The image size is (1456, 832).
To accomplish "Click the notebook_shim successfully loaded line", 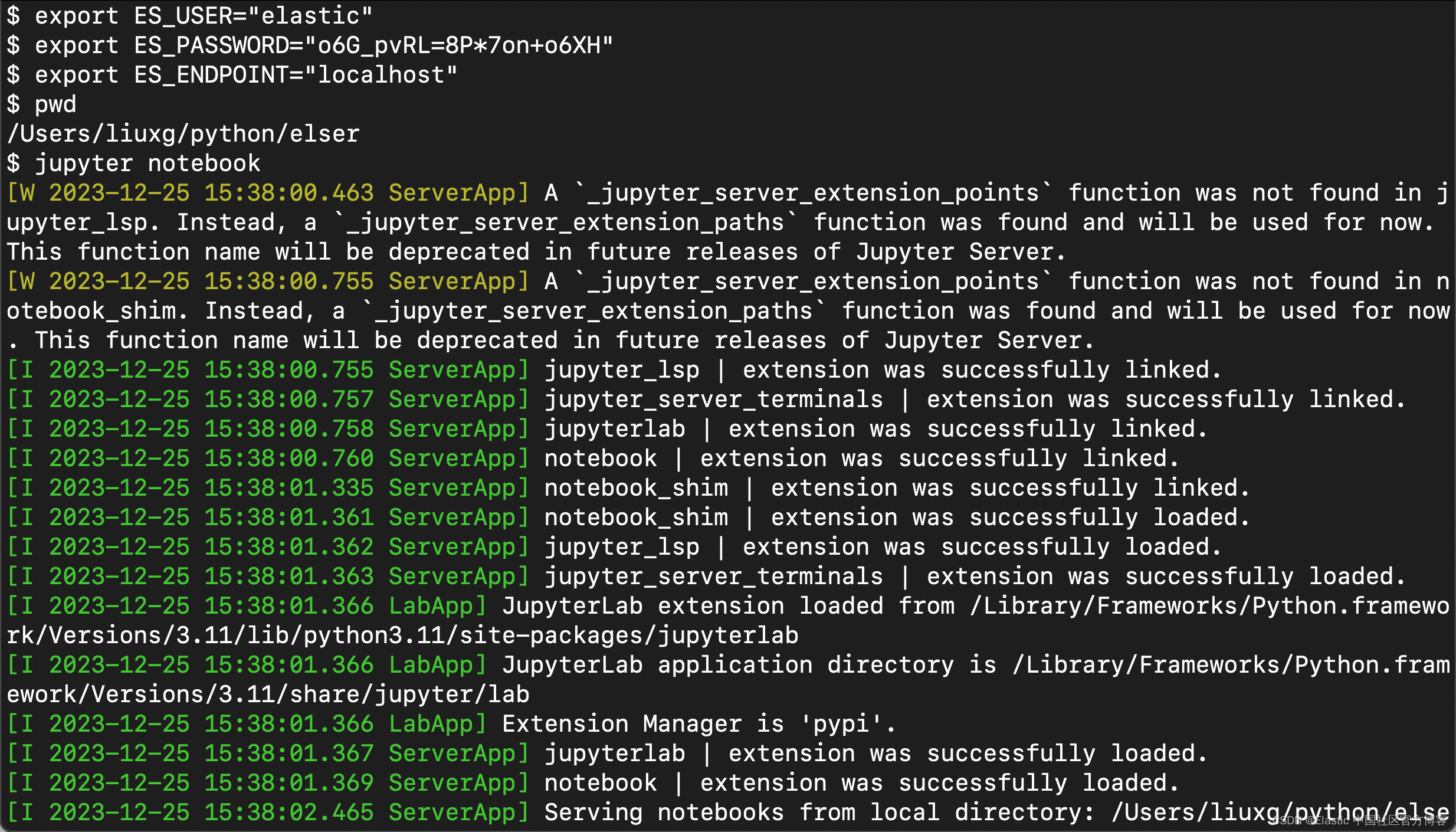I will click(x=896, y=517).
